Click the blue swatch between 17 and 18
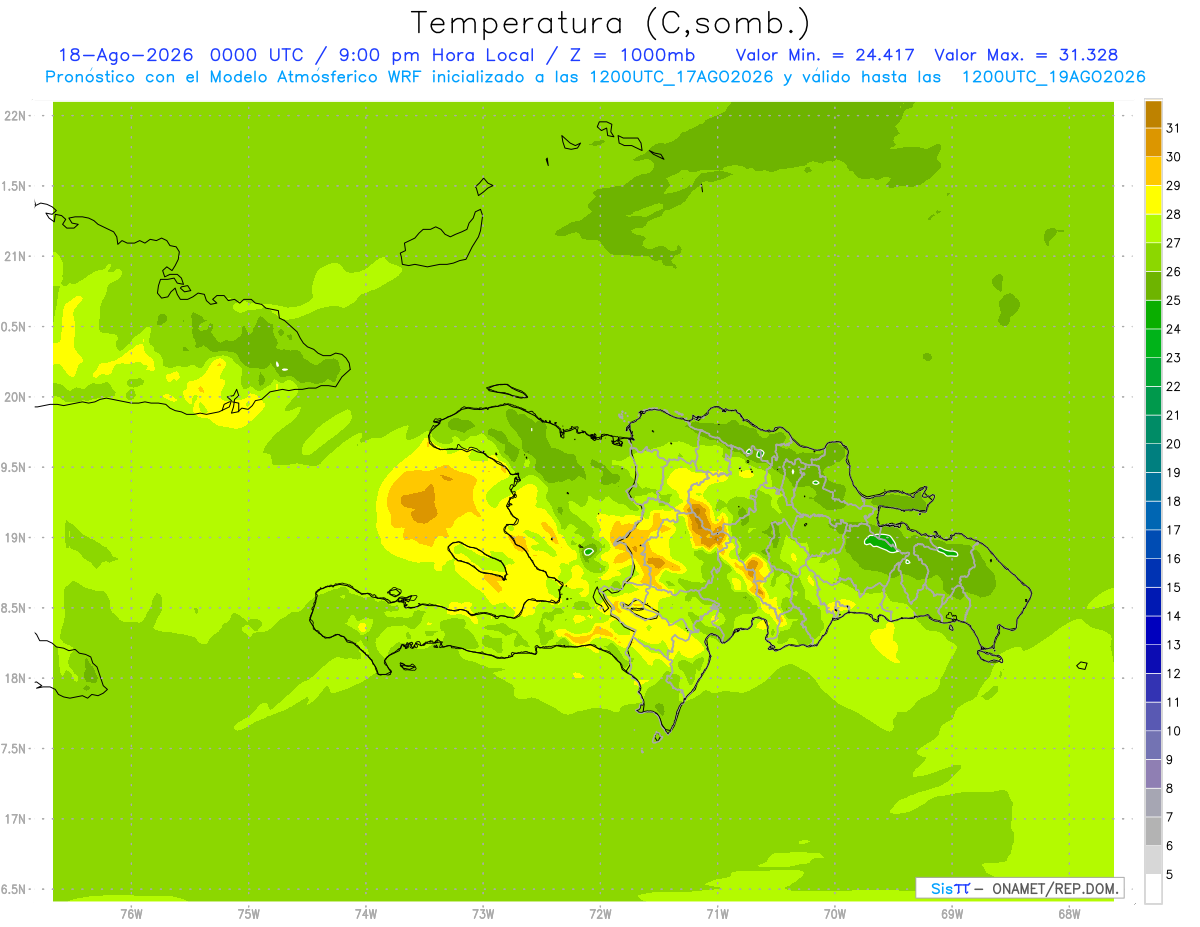Viewport: 1200px width, 927px height. pyautogui.click(x=1153, y=516)
